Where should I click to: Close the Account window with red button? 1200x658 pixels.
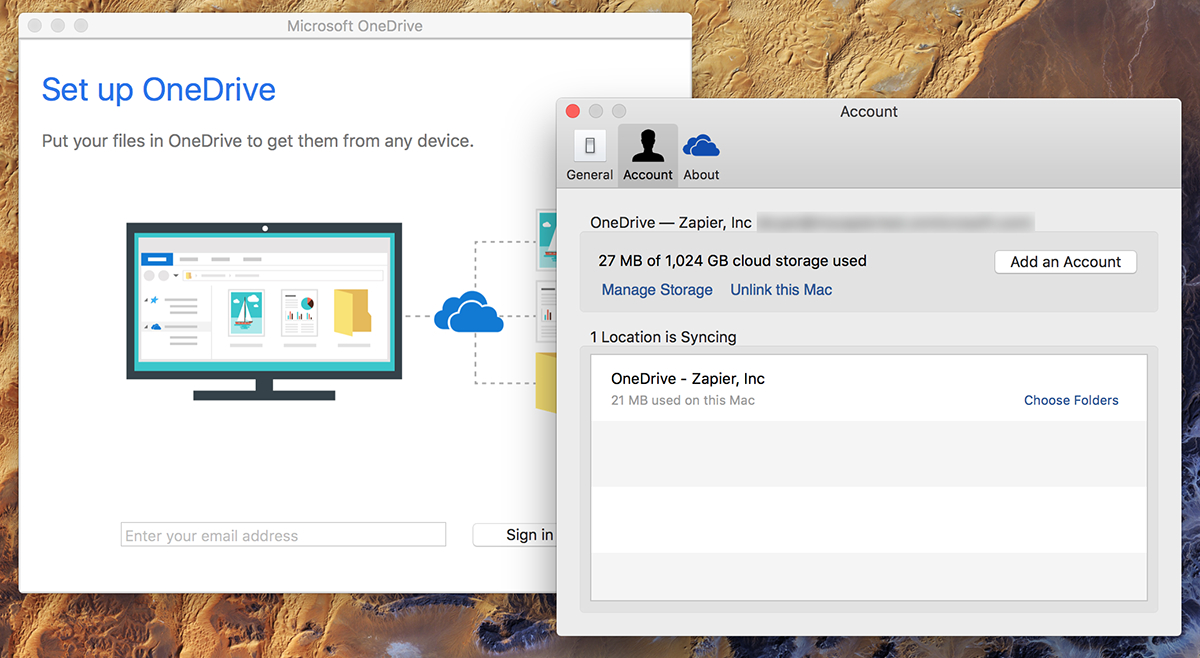pos(573,111)
